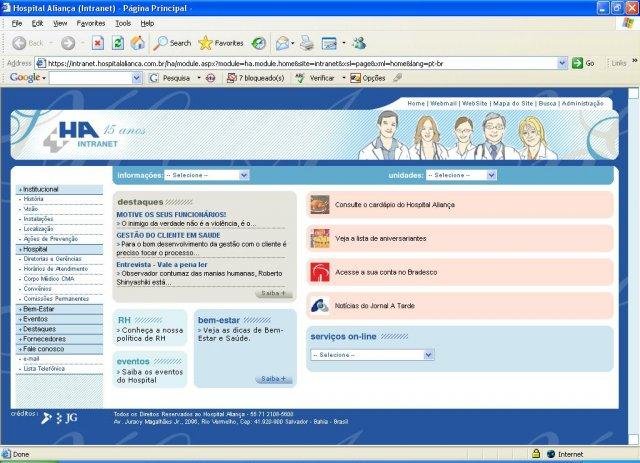Click the JG credits logo
This screenshot has height=463, width=640.
[71, 418]
